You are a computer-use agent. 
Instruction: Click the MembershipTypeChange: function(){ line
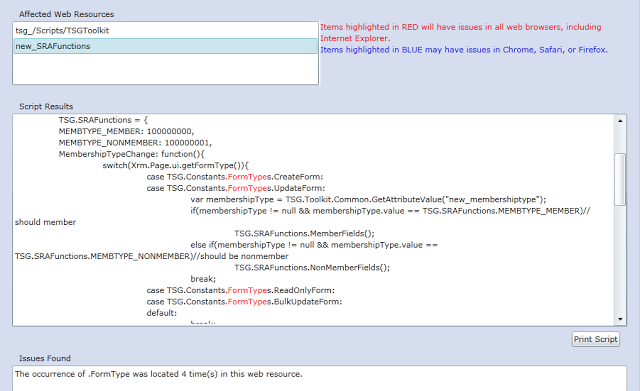(131, 154)
